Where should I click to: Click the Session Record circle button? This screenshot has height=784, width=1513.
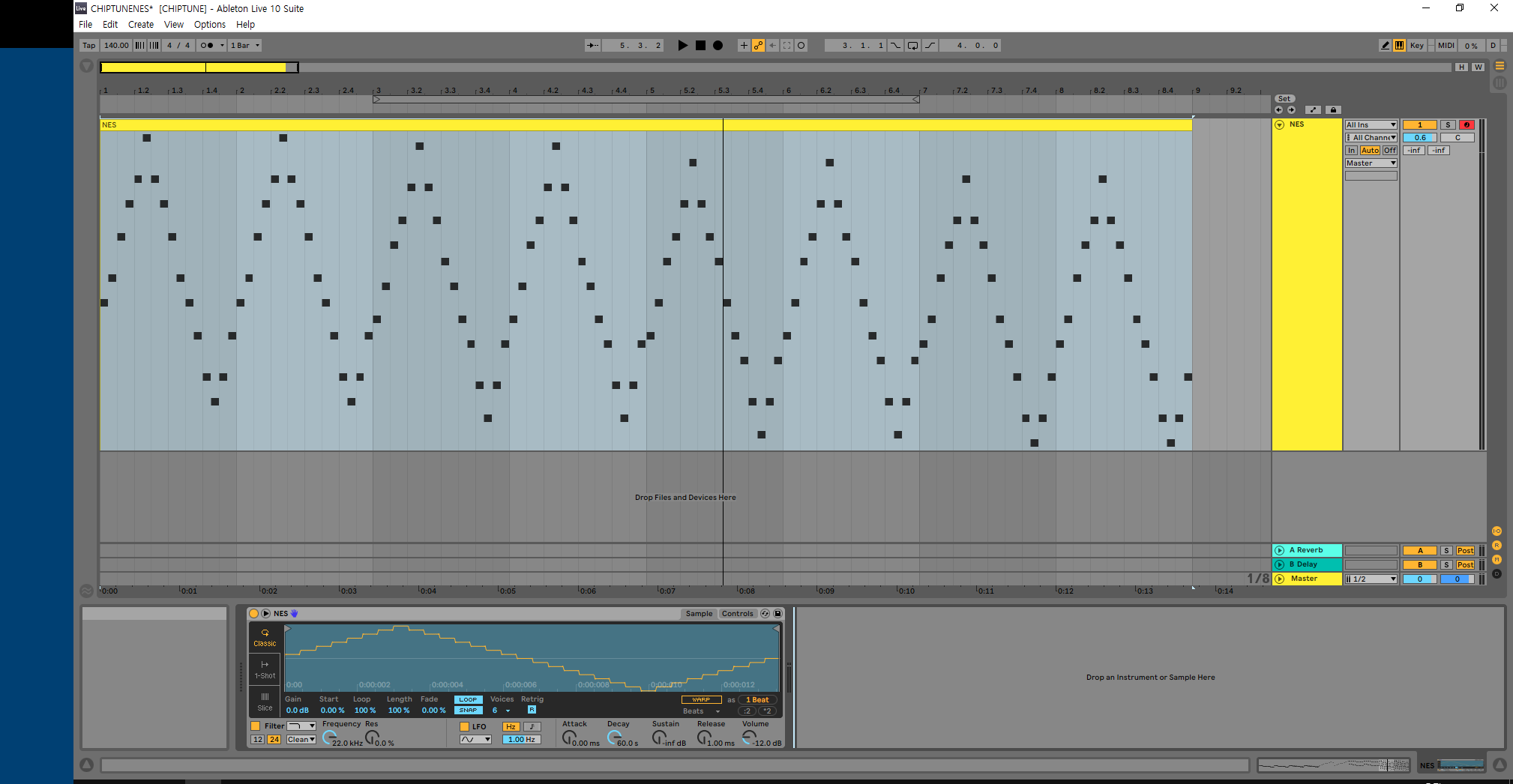pos(801,46)
